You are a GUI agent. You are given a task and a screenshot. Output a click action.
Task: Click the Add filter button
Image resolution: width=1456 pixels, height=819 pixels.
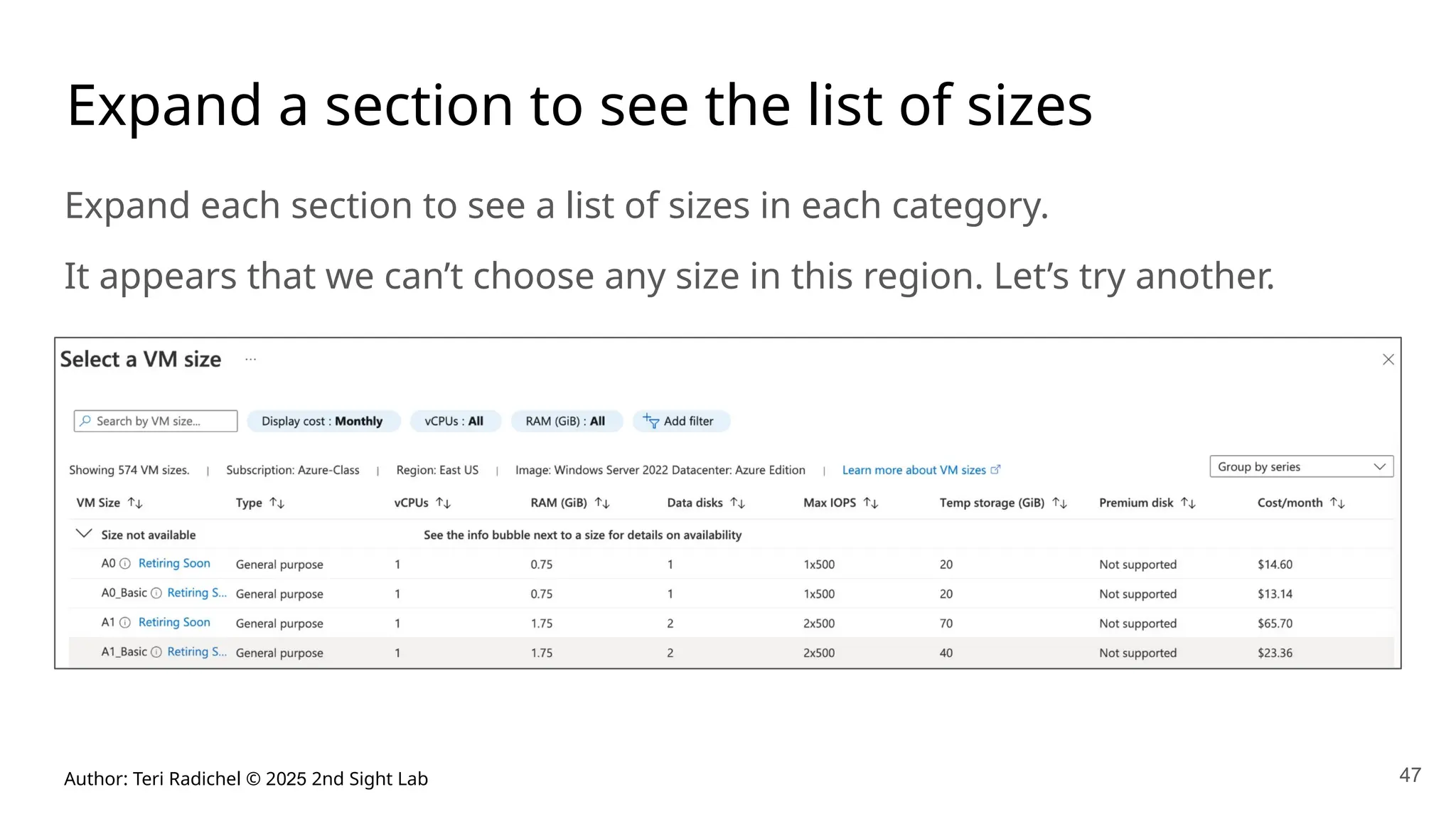680,421
